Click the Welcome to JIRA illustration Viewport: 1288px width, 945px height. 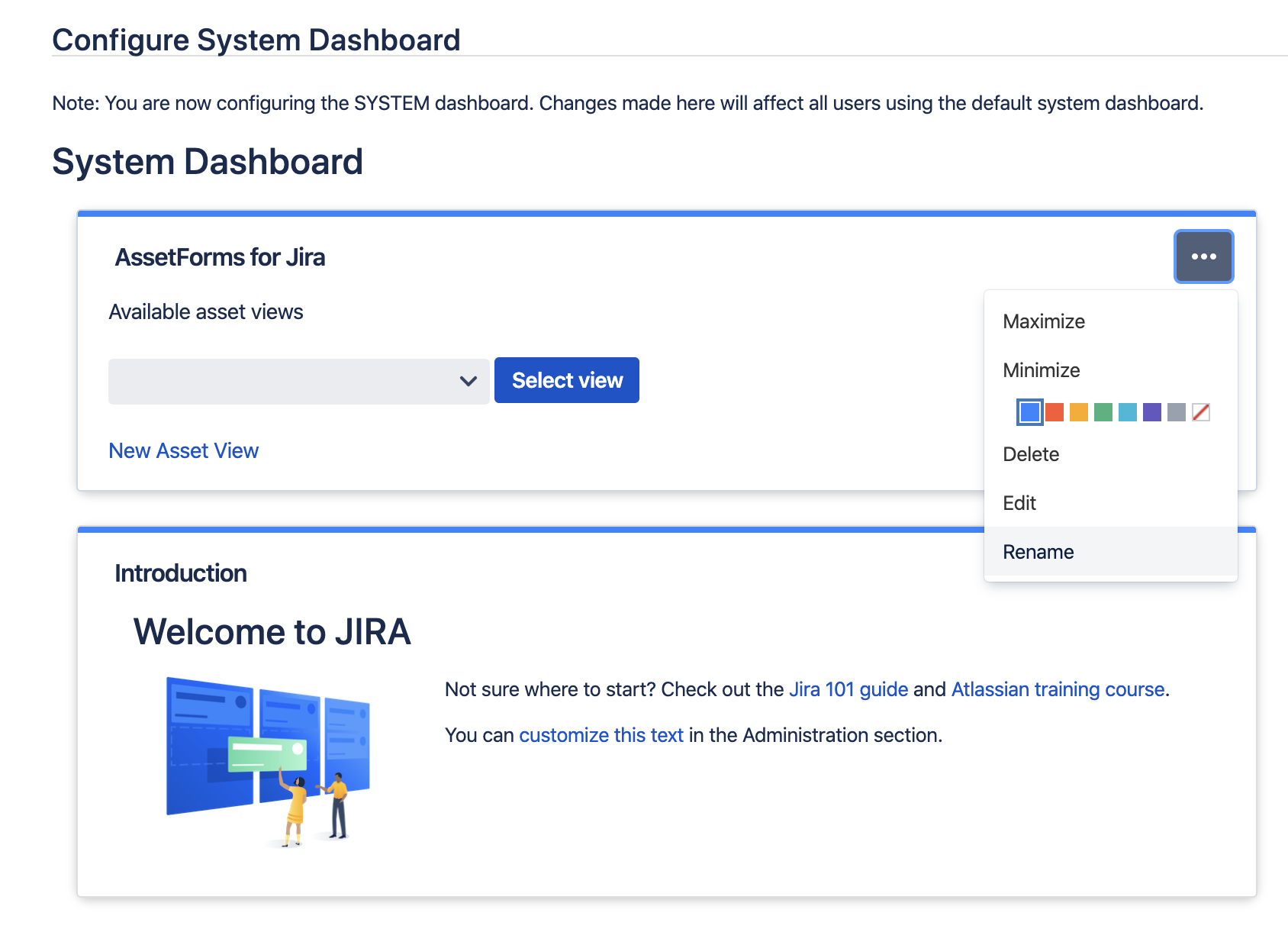[268, 762]
